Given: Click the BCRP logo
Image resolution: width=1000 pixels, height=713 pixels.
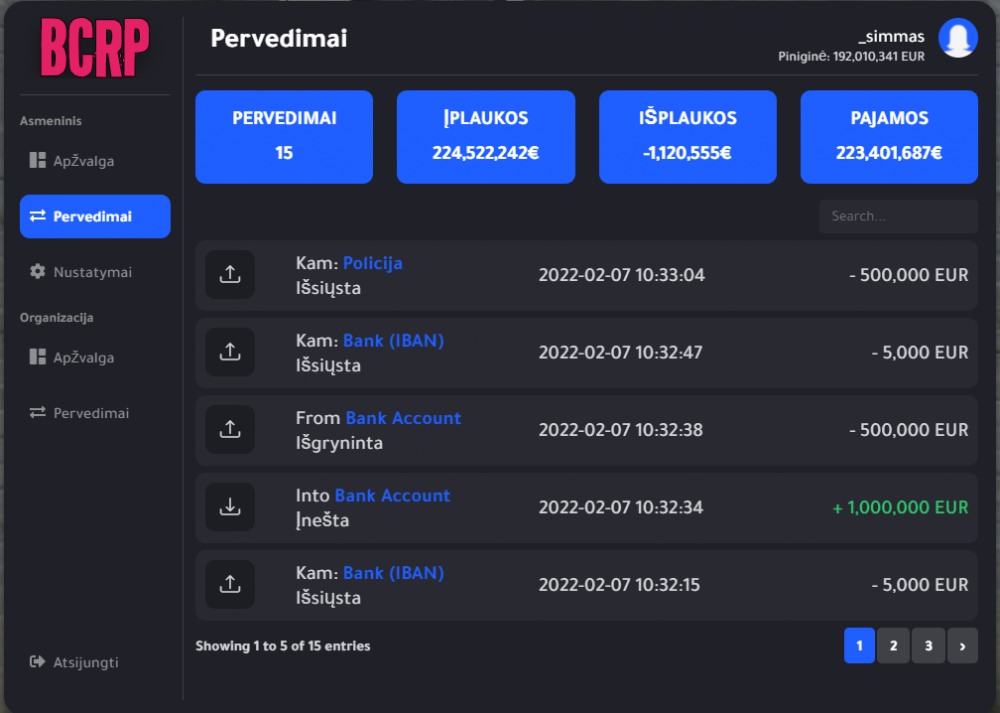Looking at the screenshot, I should point(95,48).
